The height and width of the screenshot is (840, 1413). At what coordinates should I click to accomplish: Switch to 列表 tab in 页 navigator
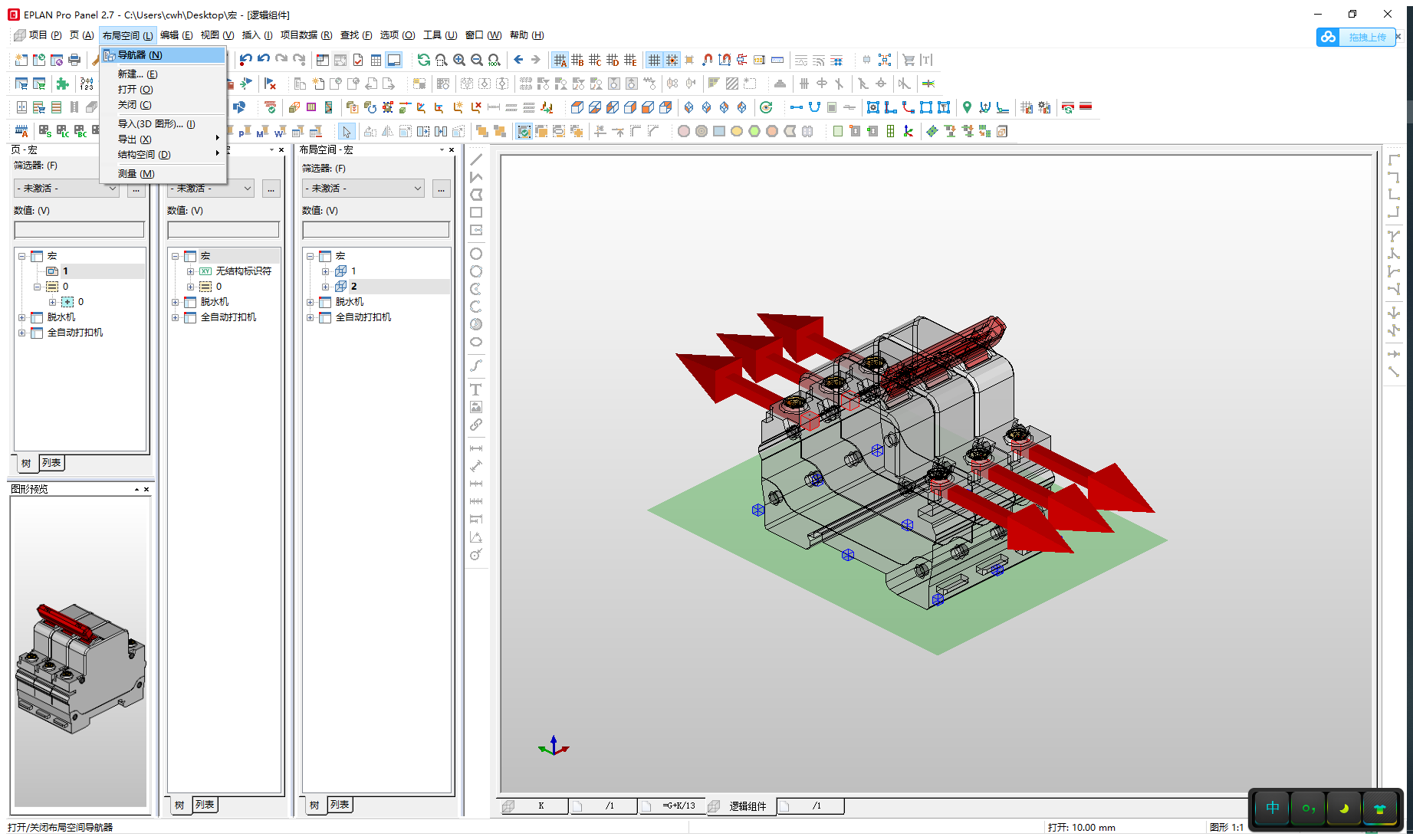pos(51,463)
